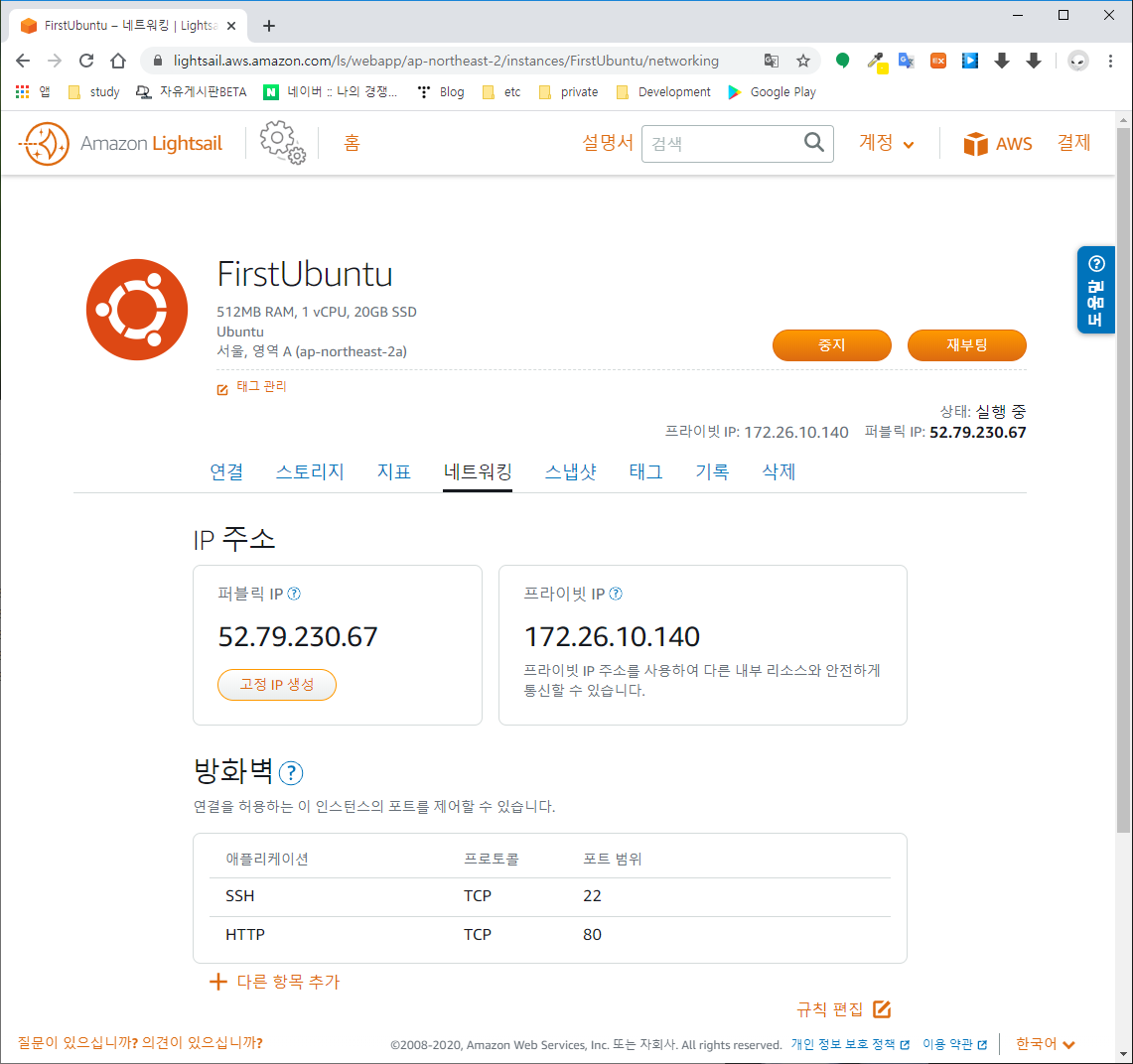1133x1064 pixels.
Task: Click the tag management edit icon
Action: click(222, 389)
